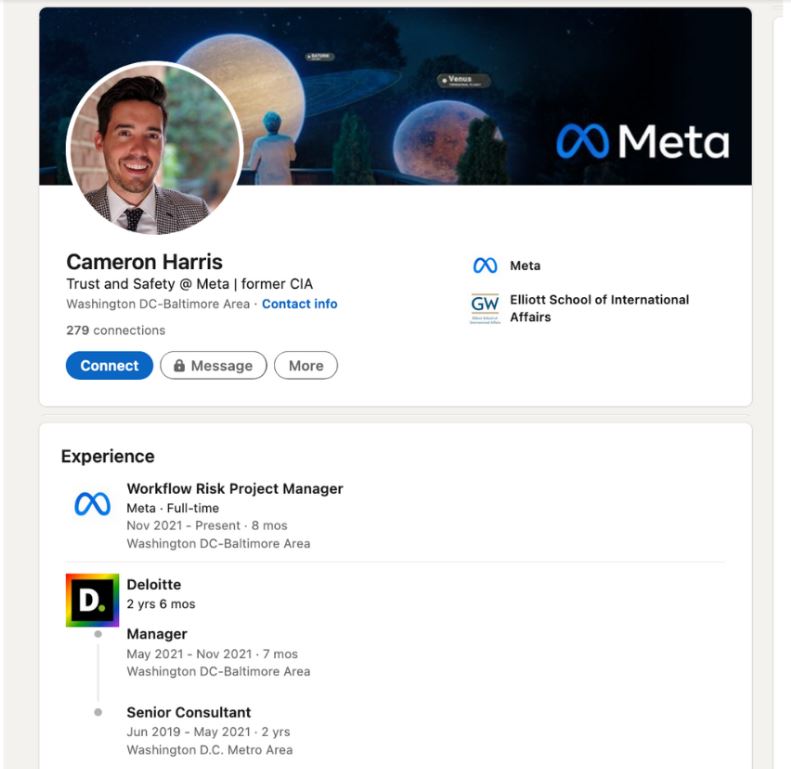Select the Workflow Risk Project Manager position
The width and height of the screenshot is (791, 769).
(x=234, y=489)
